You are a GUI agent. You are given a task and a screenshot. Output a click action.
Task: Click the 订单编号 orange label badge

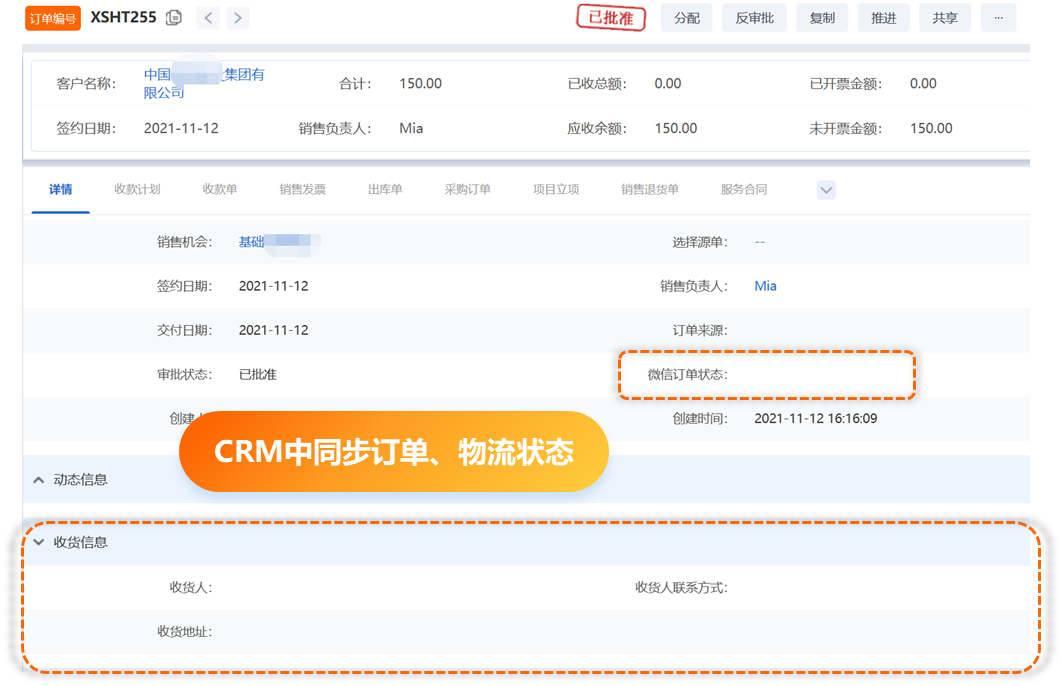click(52, 19)
